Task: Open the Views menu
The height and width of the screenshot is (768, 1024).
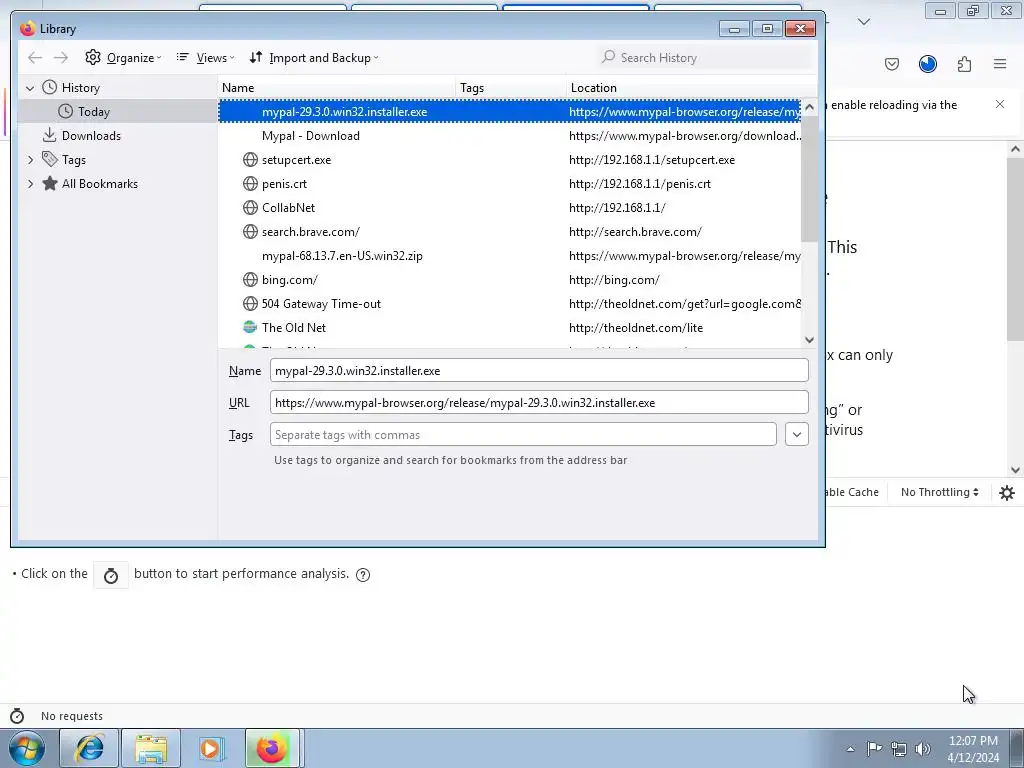Action: point(205,57)
